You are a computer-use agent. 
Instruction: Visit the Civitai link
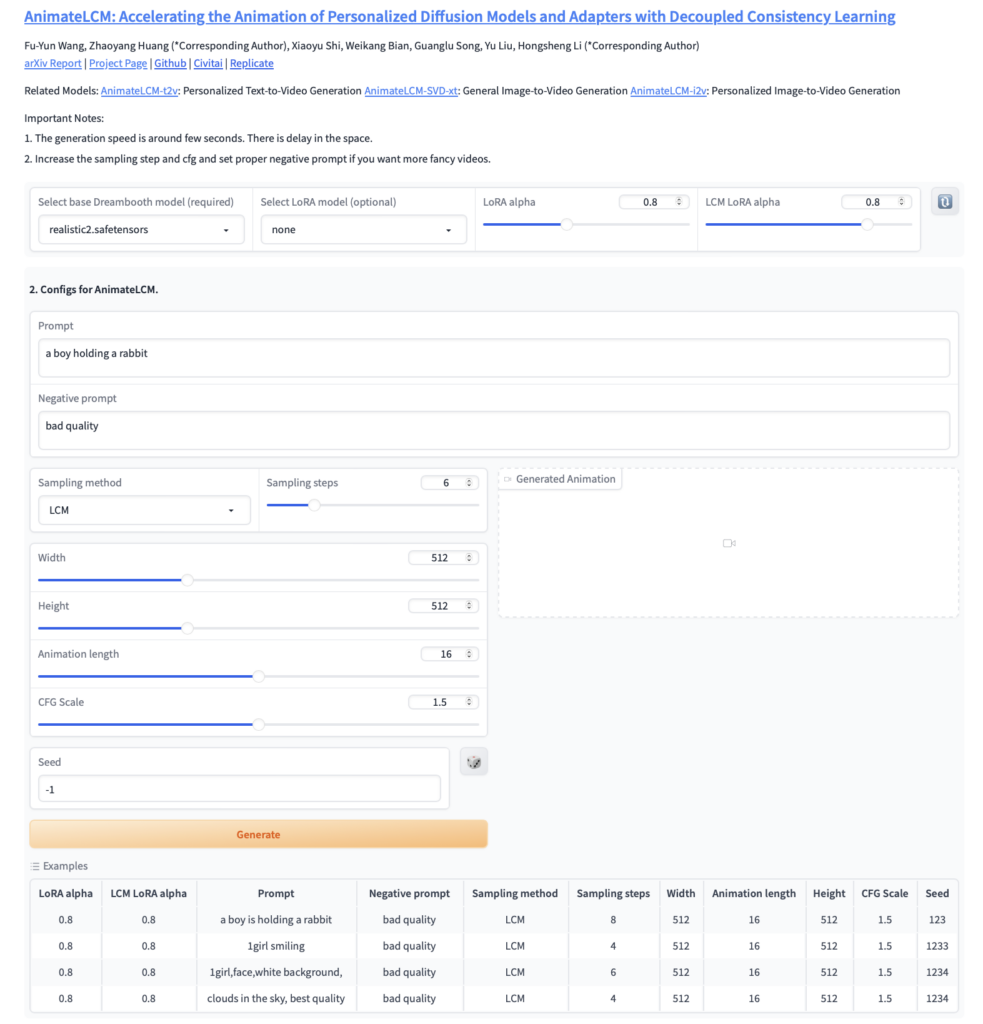pyautogui.click(x=208, y=63)
